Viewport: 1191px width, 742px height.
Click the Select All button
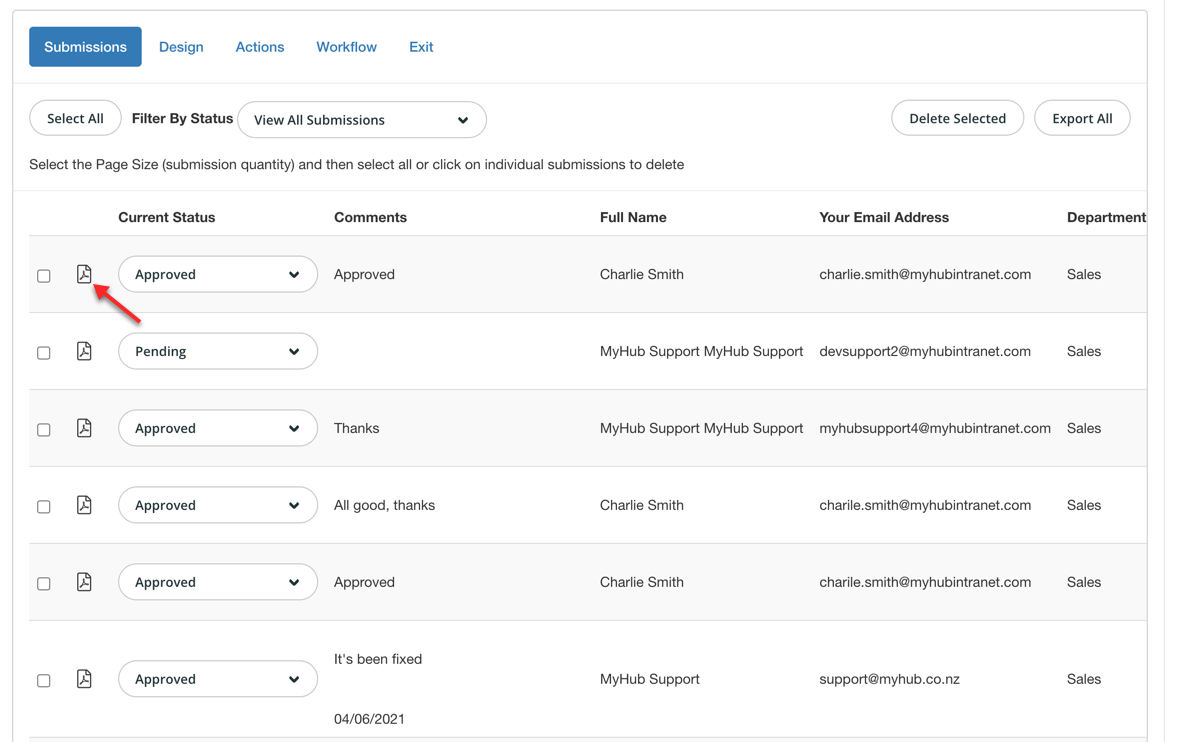(x=75, y=118)
